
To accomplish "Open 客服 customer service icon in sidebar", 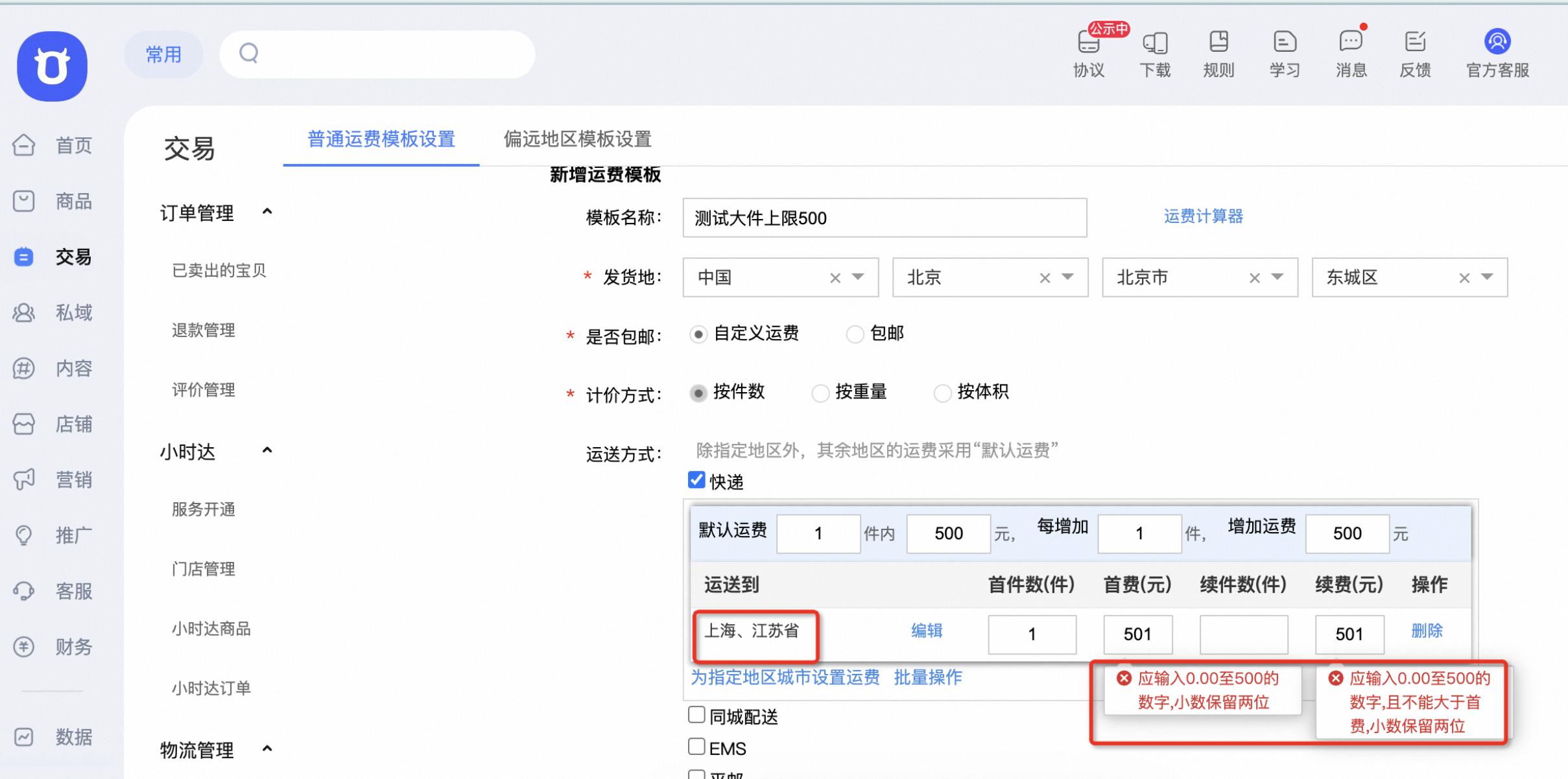I will pos(24,591).
